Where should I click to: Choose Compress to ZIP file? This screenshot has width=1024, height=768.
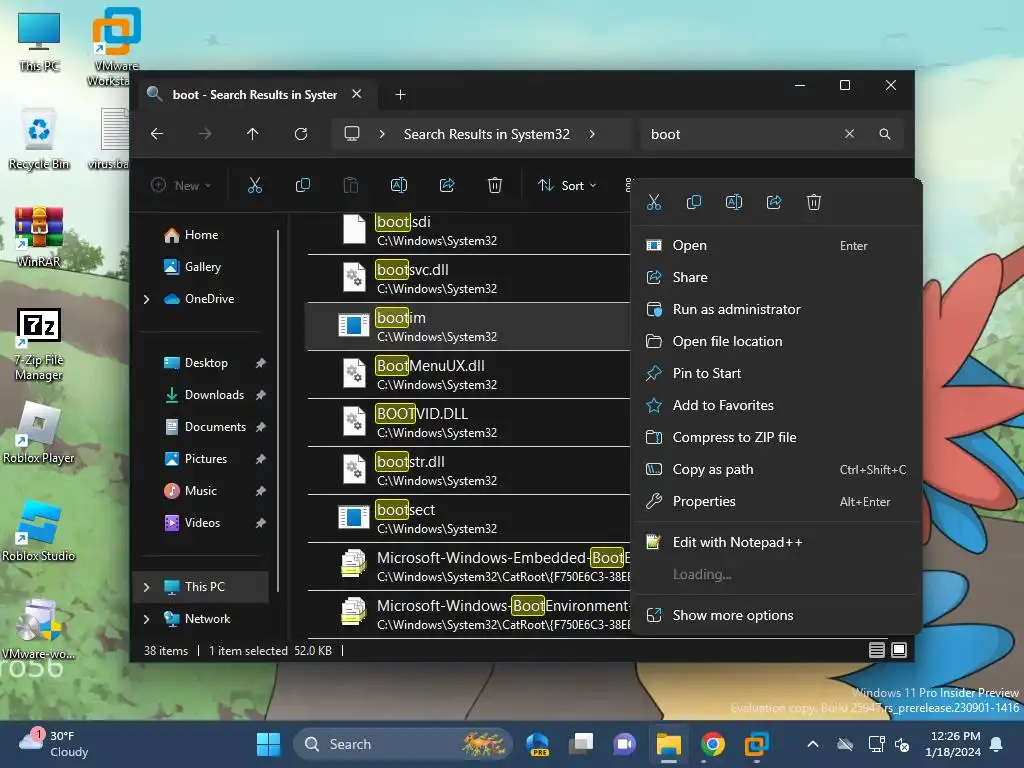777,438
